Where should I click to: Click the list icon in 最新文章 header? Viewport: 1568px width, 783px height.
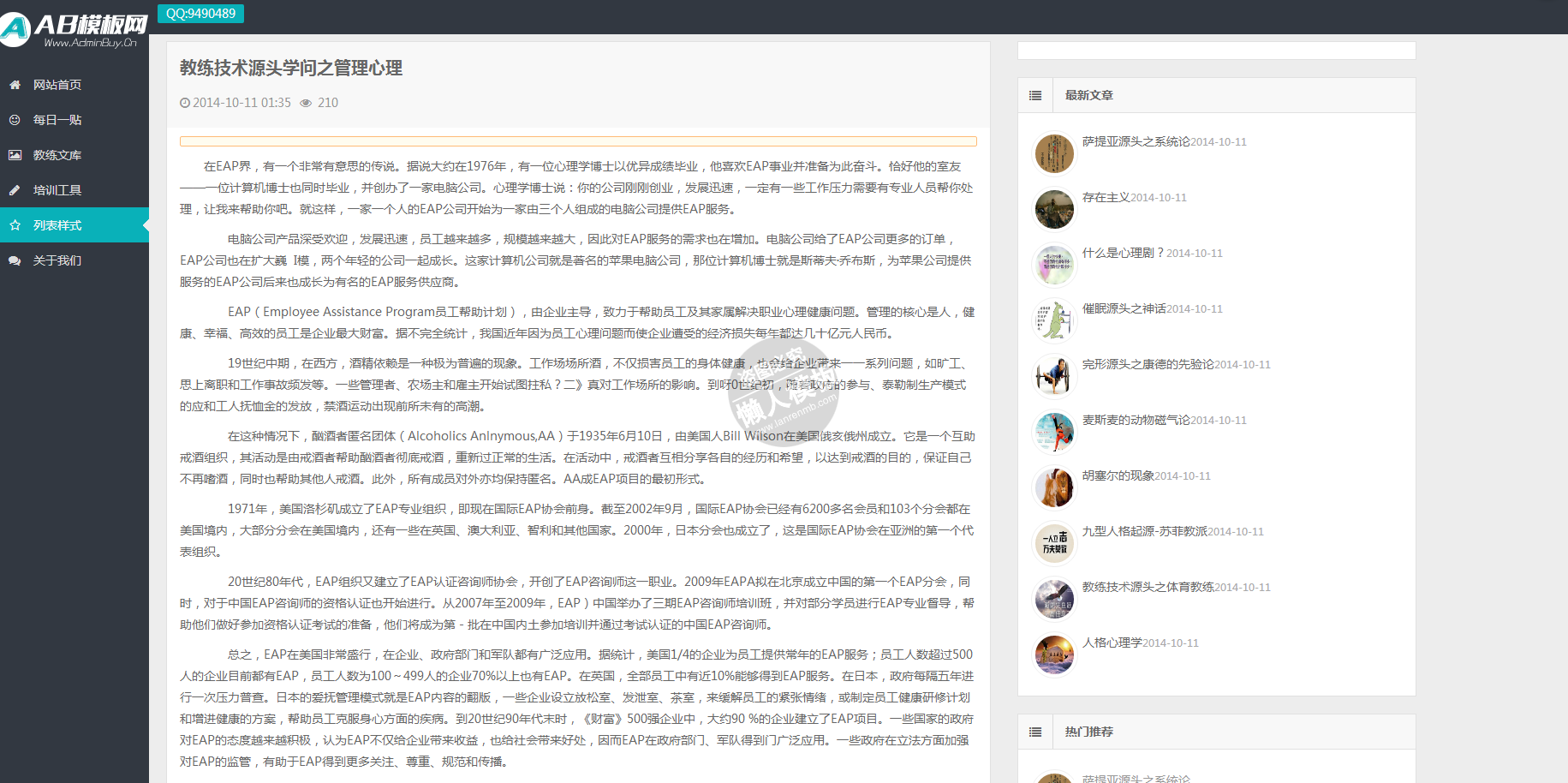[1035, 95]
